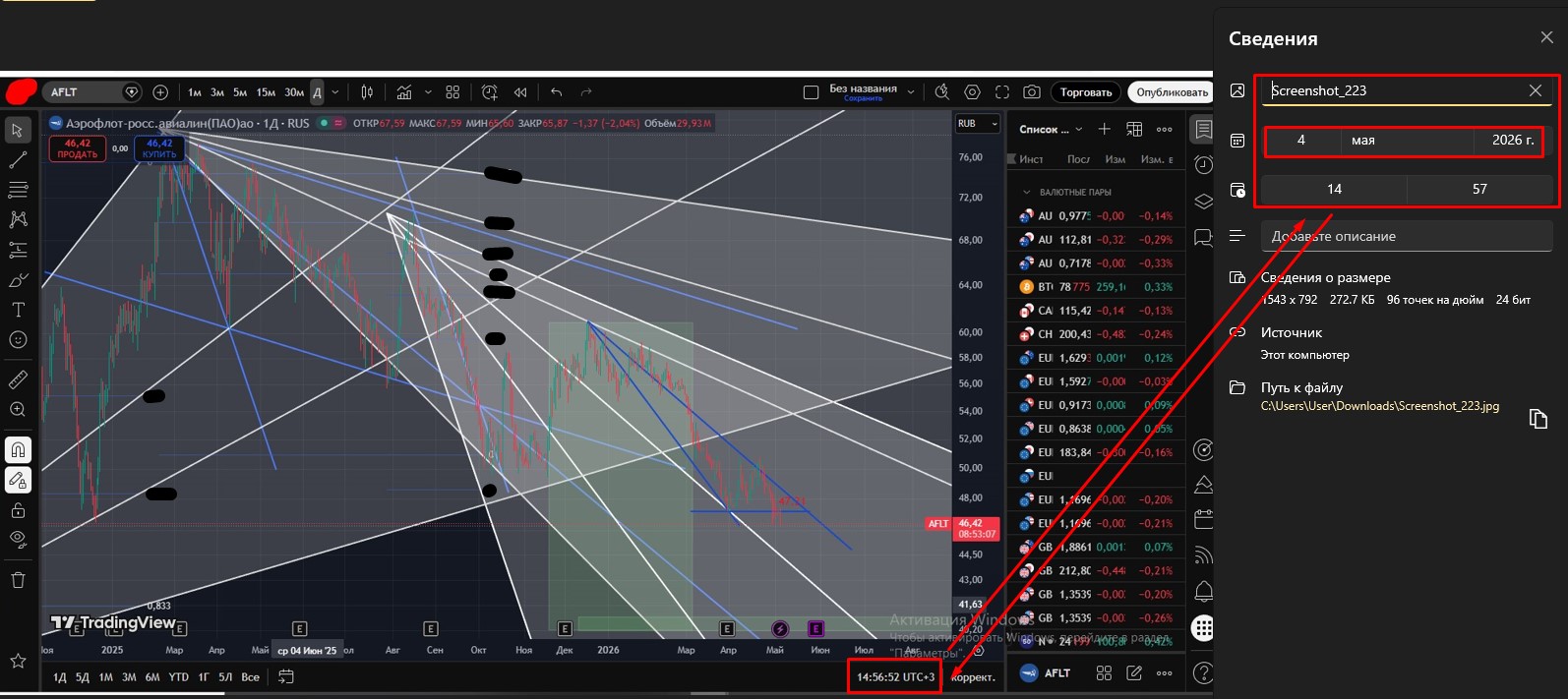Click the КУПИТЬ 46,42 button
The width and height of the screenshot is (1568, 699).
[x=159, y=148]
